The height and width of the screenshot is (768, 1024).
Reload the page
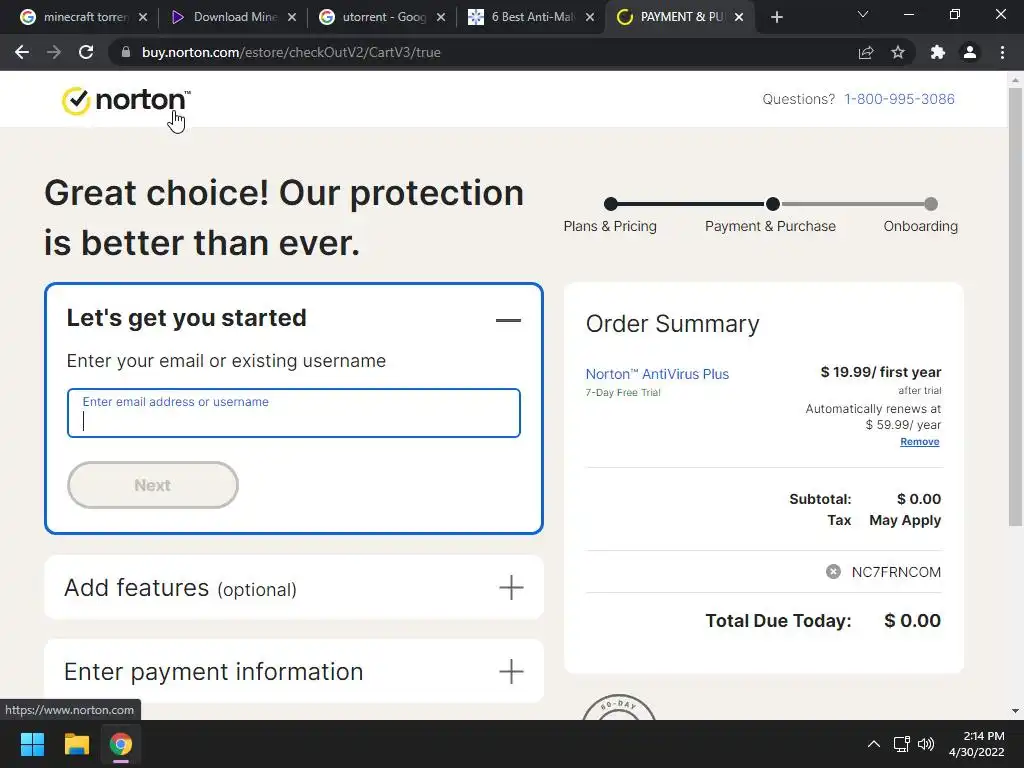[86, 52]
